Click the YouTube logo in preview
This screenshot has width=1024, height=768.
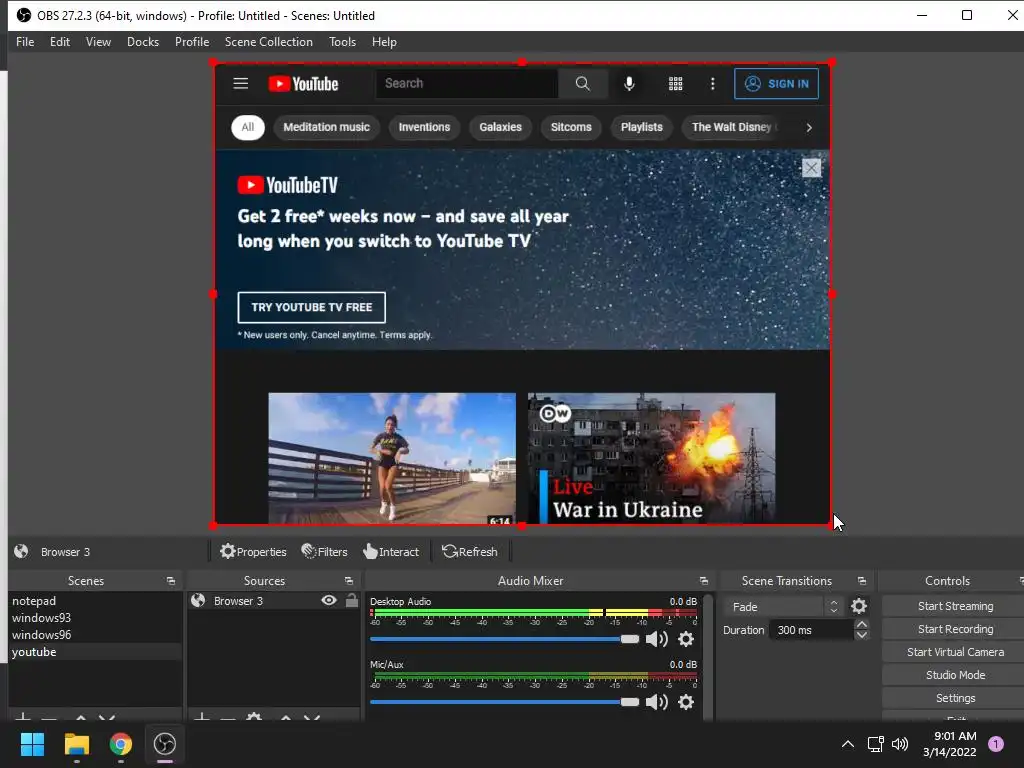click(303, 84)
